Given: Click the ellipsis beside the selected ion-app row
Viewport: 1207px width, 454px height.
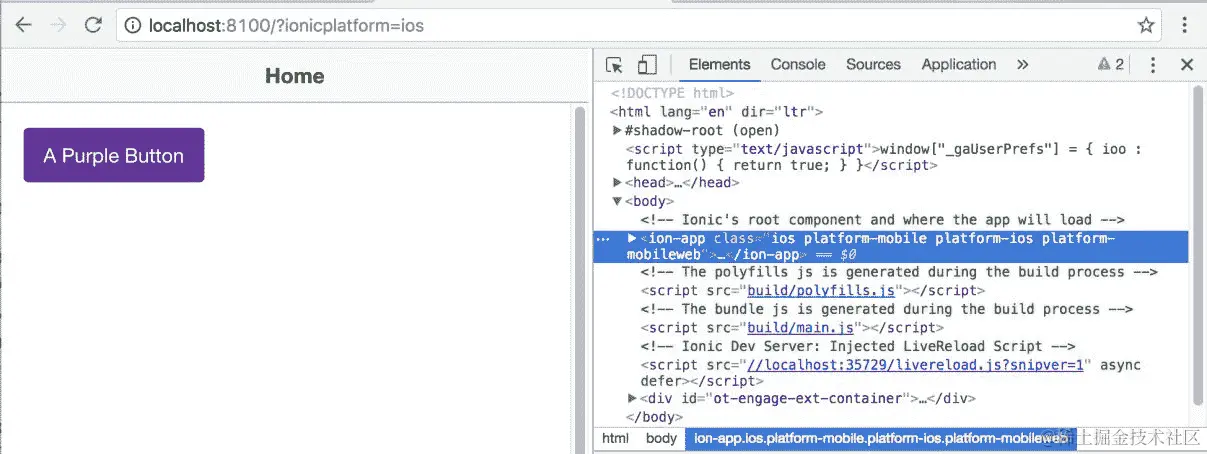Looking at the screenshot, I should [x=603, y=239].
